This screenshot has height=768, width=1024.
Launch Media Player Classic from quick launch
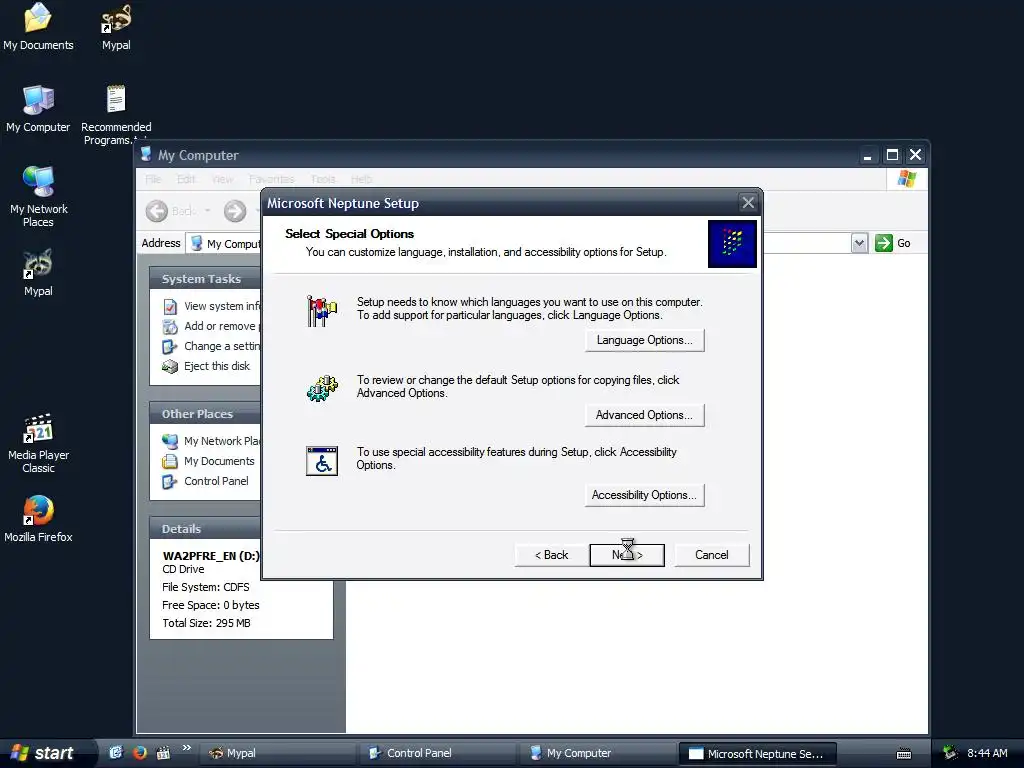[x=163, y=753]
